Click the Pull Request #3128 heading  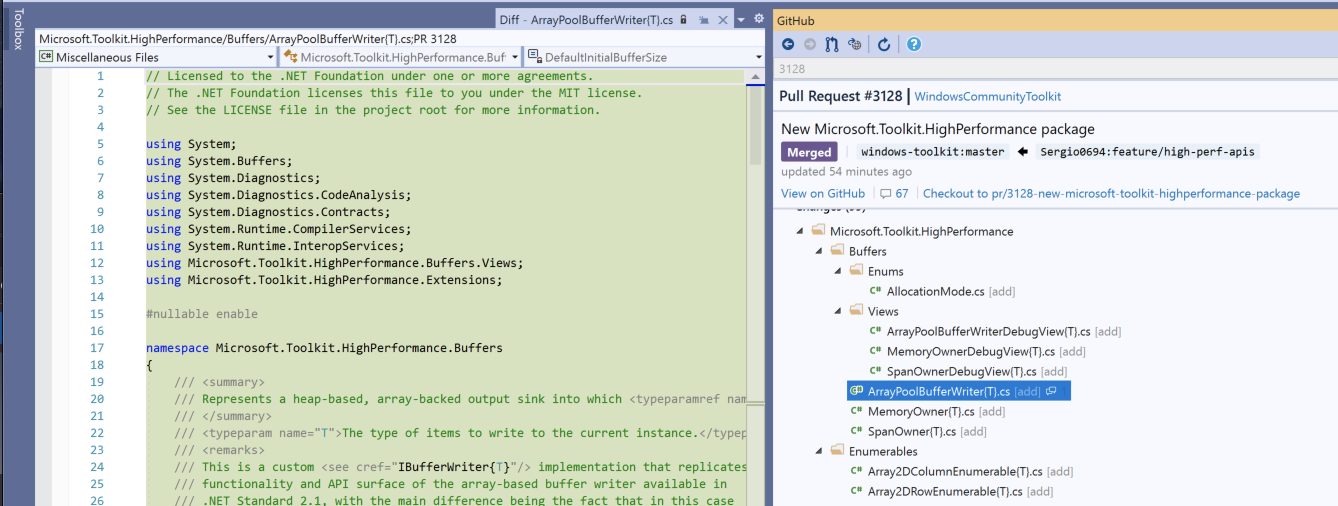[x=842, y=96]
